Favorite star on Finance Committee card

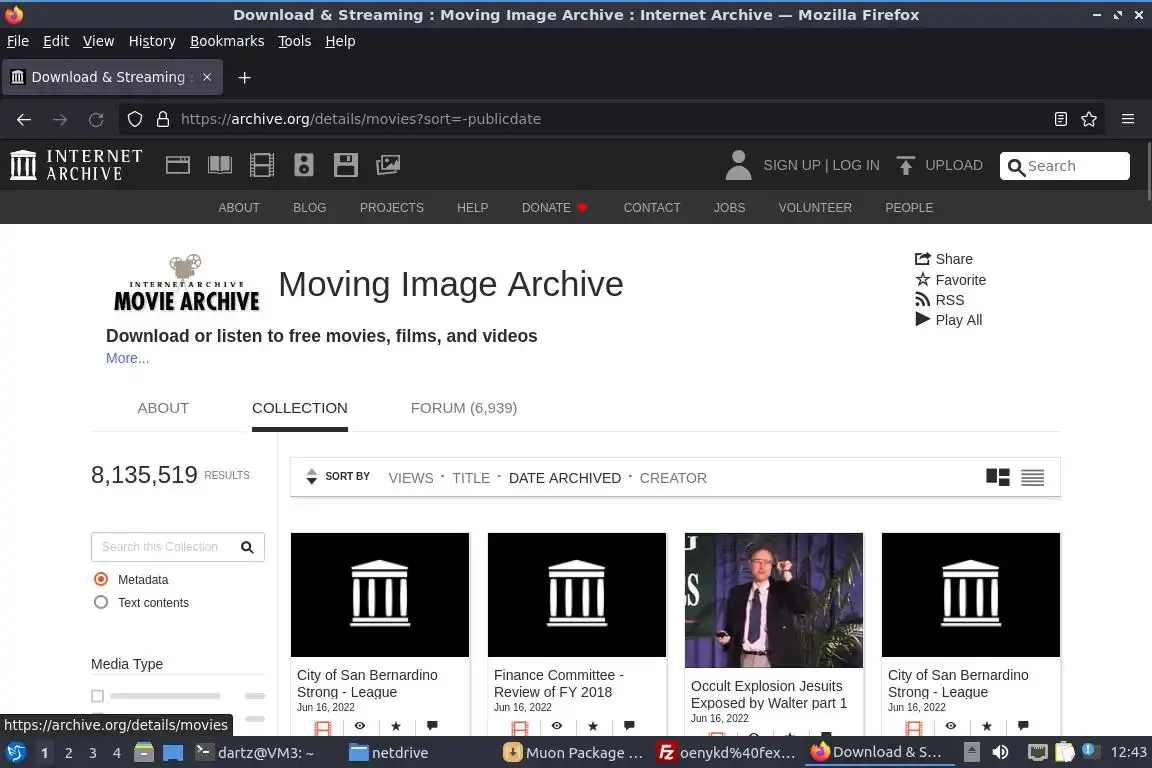pos(593,726)
